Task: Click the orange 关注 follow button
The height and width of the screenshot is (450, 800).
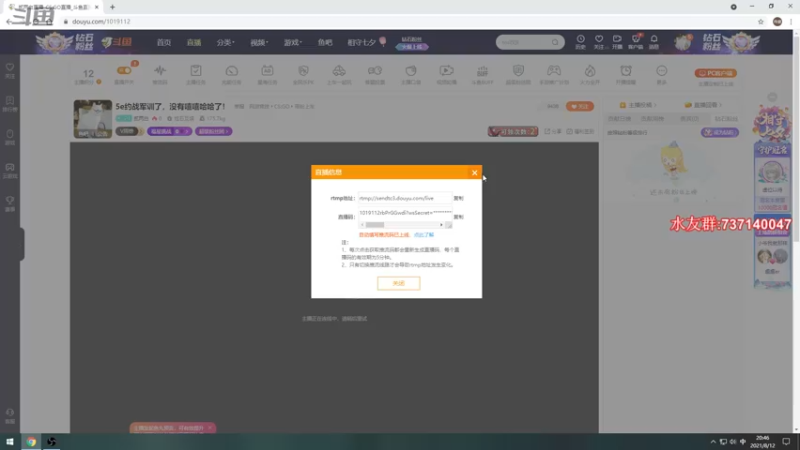Action: coord(580,106)
